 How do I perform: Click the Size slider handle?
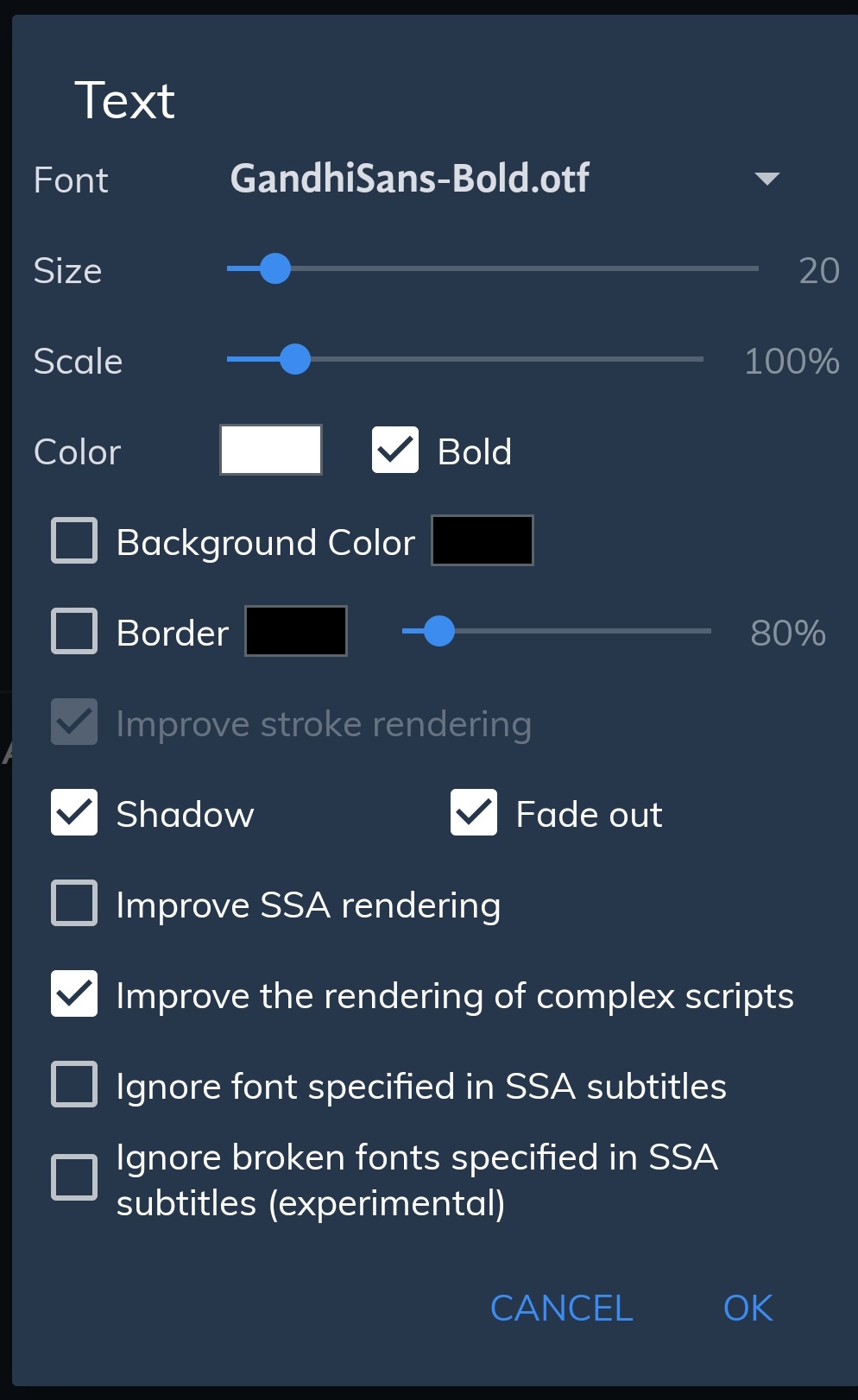tap(277, 269)
